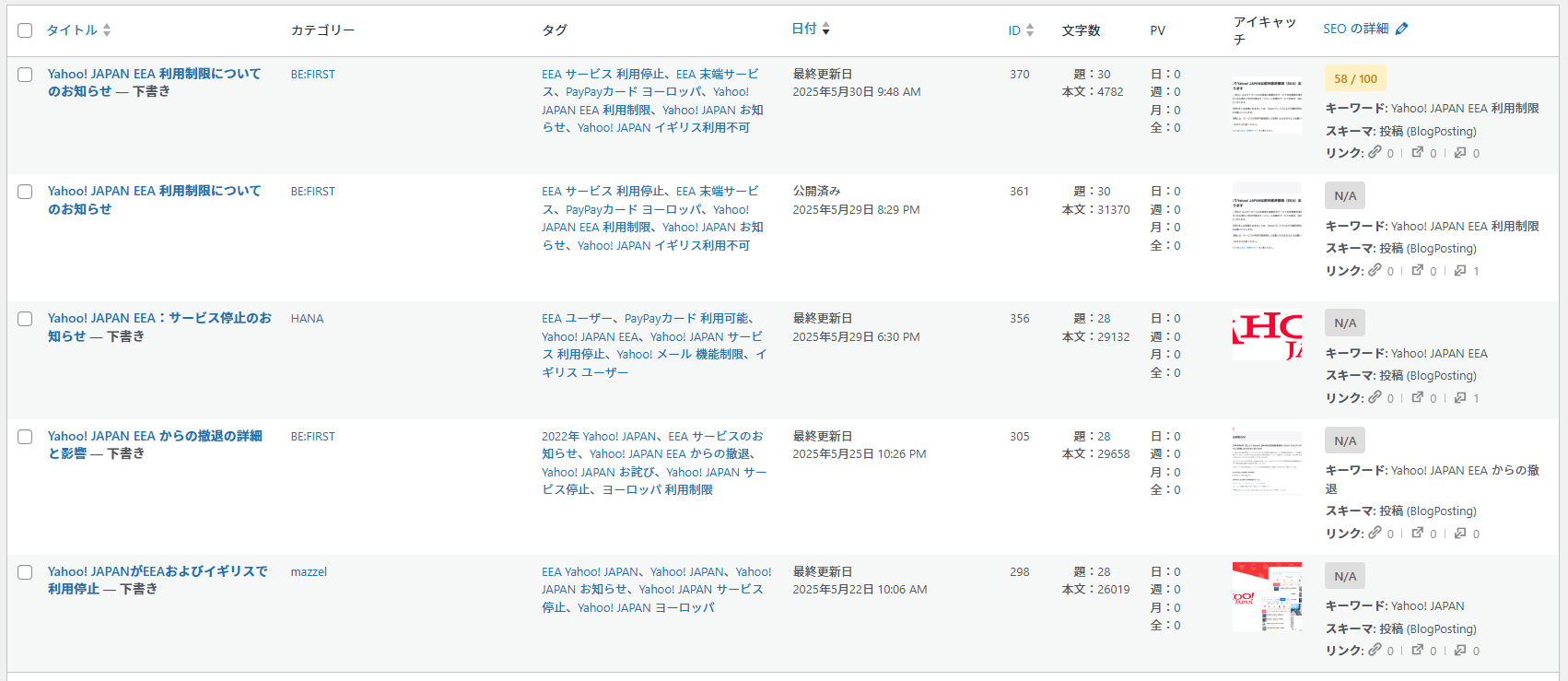Viewport: 1568px width, 681px height.
Task: Filter by mazzel category
Action: click(309, 572)
